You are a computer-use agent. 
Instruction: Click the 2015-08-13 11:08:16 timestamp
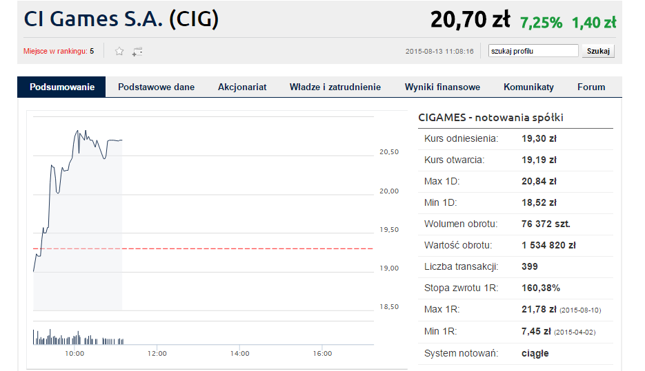pos(439,51)
